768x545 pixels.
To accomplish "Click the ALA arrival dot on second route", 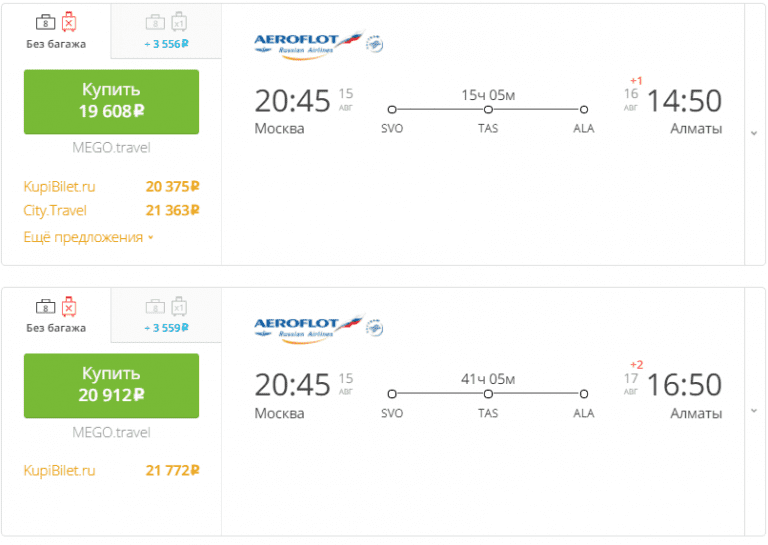I will (x=583, y=393).
